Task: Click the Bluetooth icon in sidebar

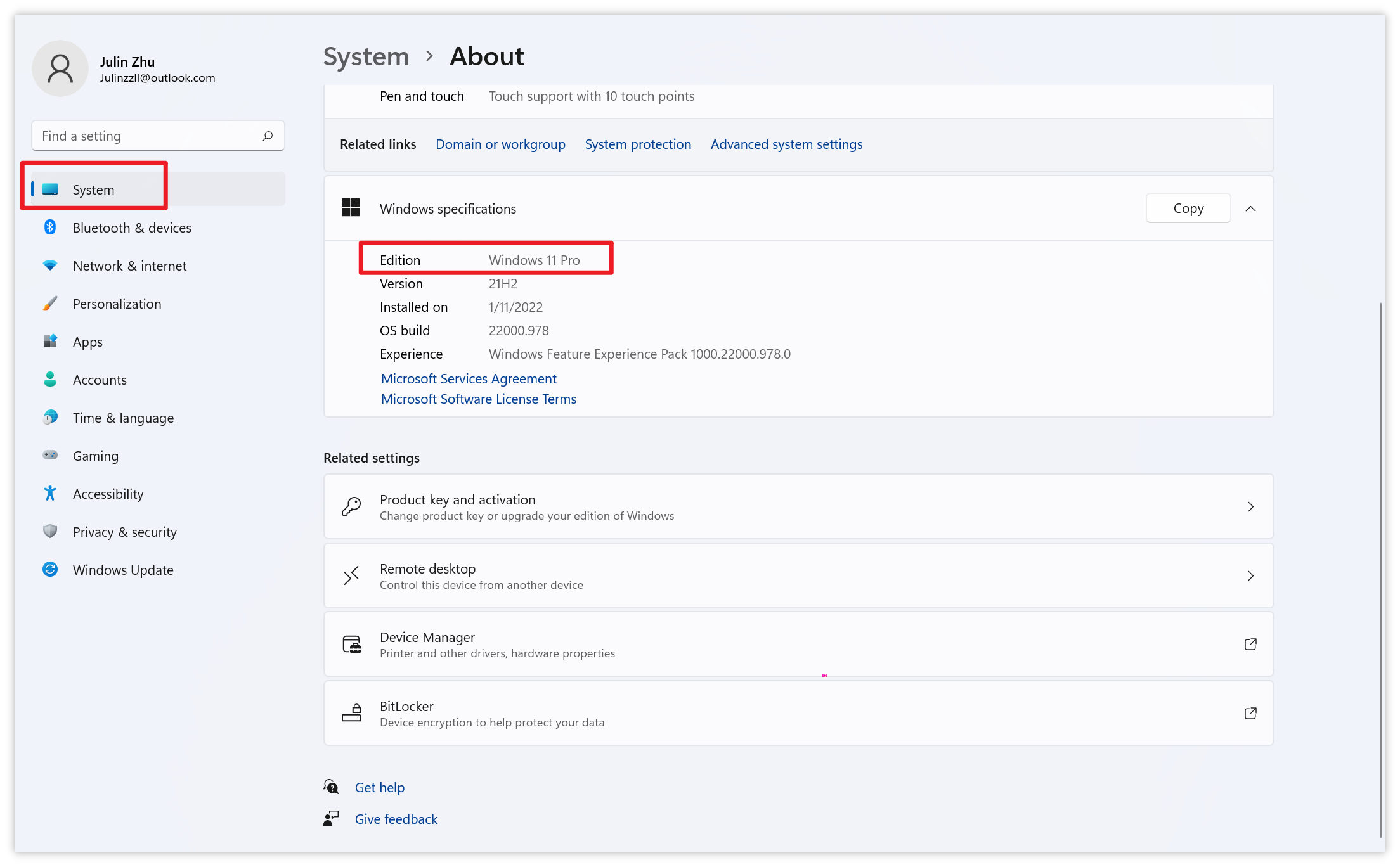Action: (50, 227)
